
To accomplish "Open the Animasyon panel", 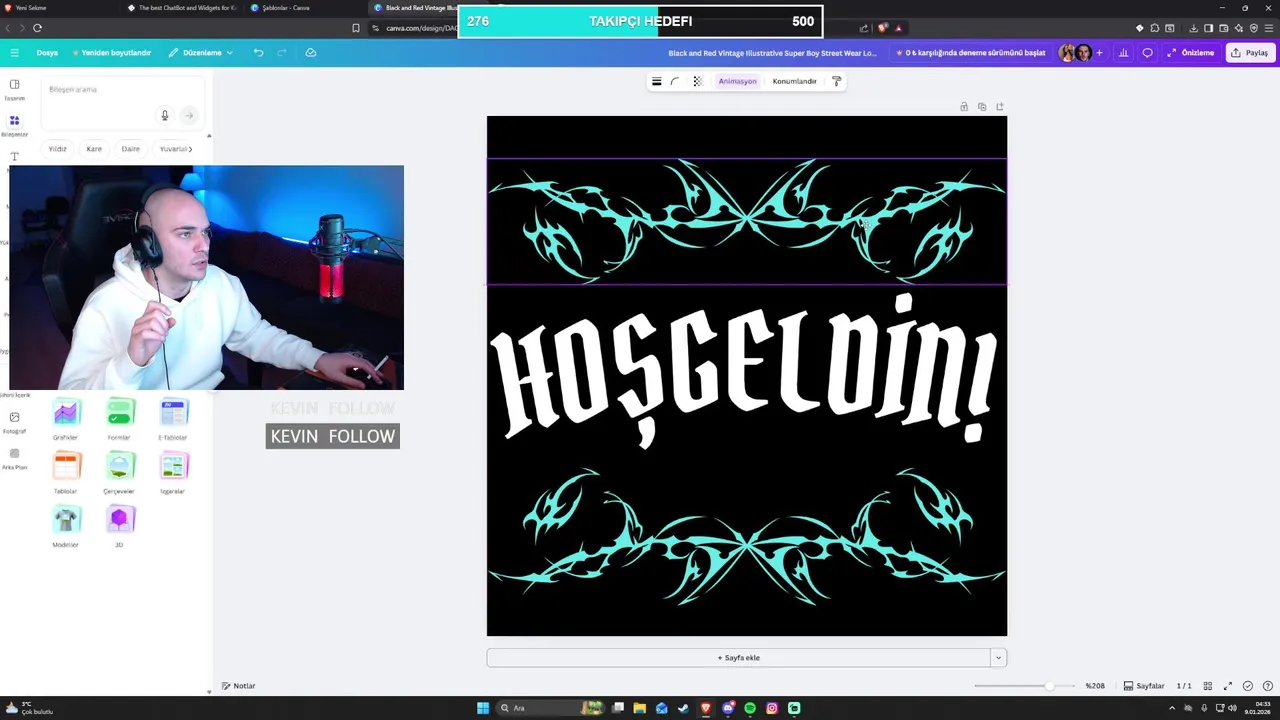I will tap(737, 81).
